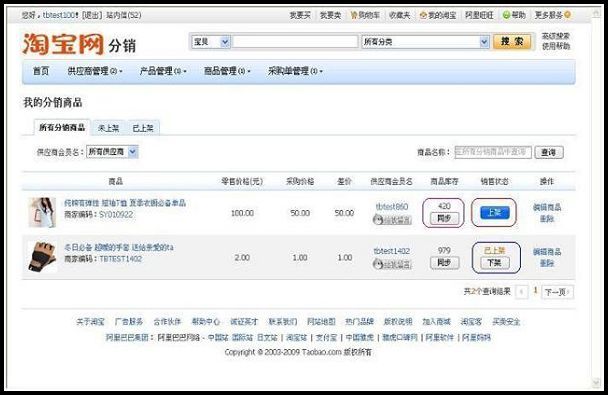Open the help icon link
The image size is (608, 395).
[x=514, y=15]
